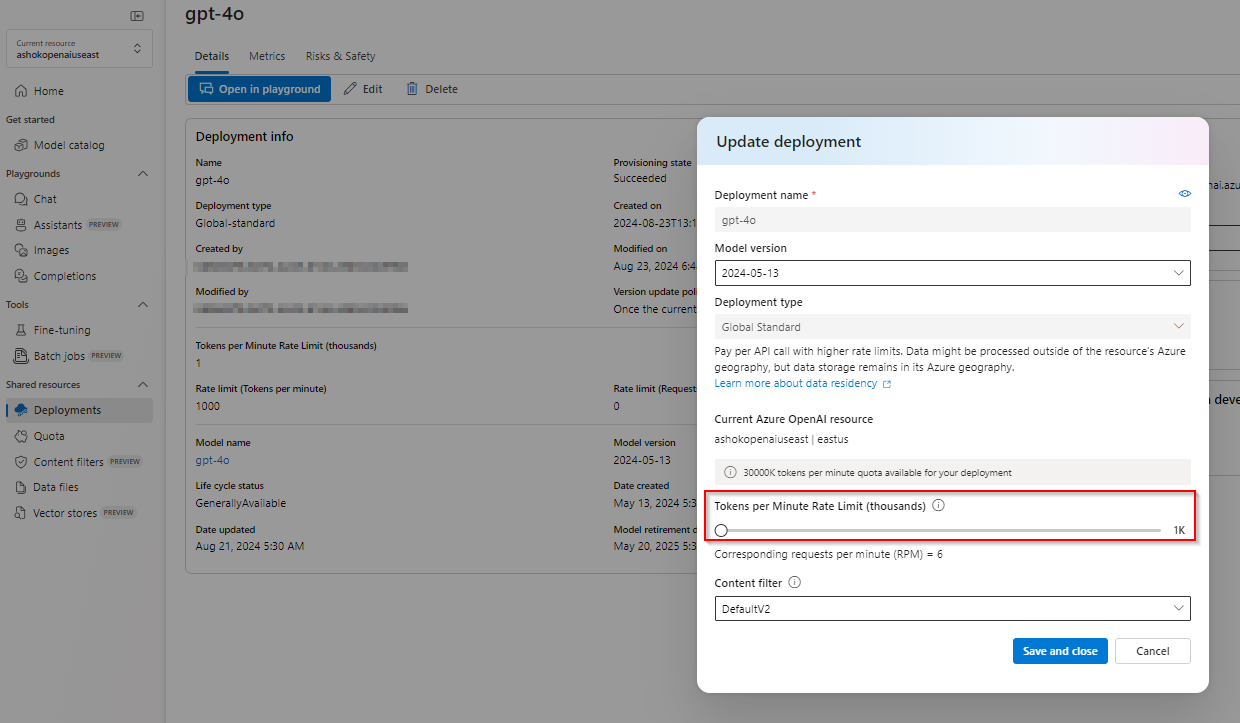This screenshot has width=1240, height=723.
Task: Open the Current resource selector
Action: [79, 49]
